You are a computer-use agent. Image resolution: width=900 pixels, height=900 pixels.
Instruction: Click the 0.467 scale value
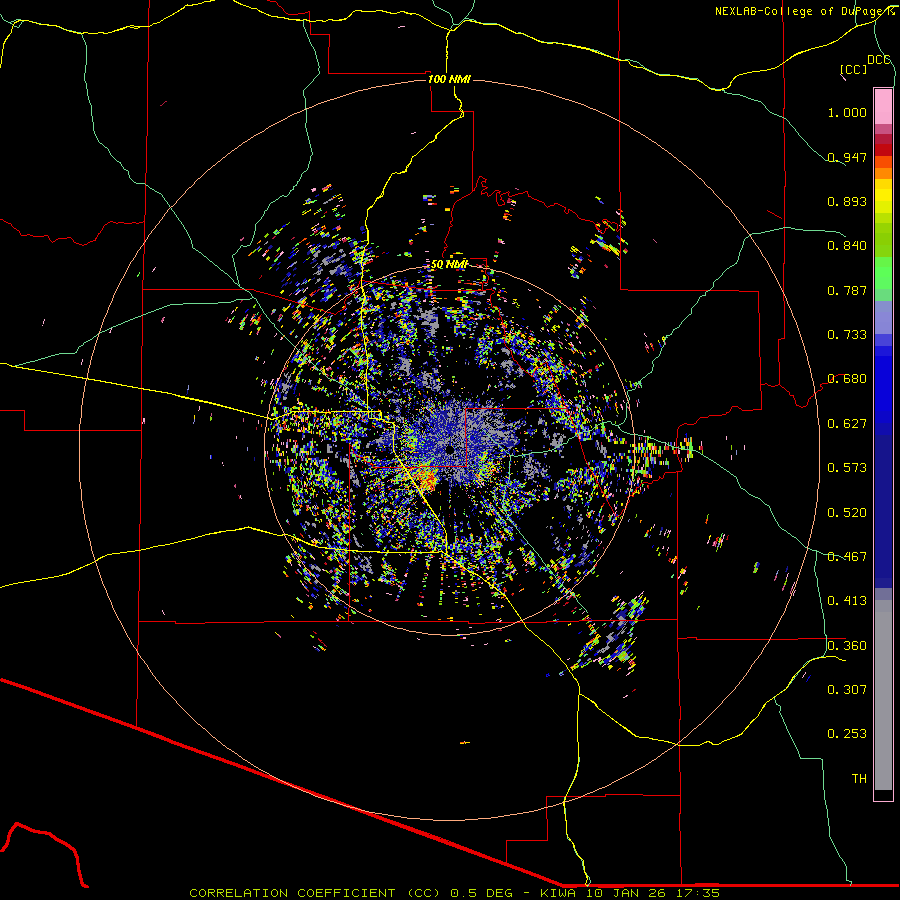847,557
